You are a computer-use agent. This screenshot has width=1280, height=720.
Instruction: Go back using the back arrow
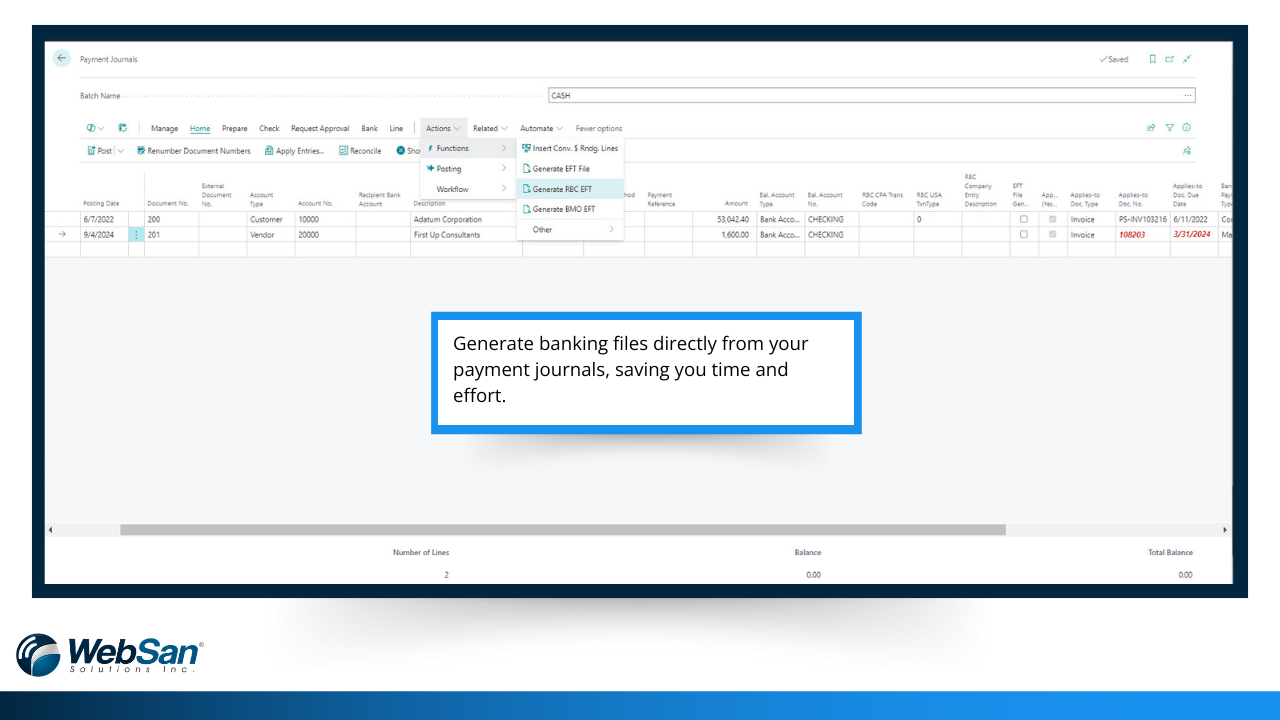62,59
